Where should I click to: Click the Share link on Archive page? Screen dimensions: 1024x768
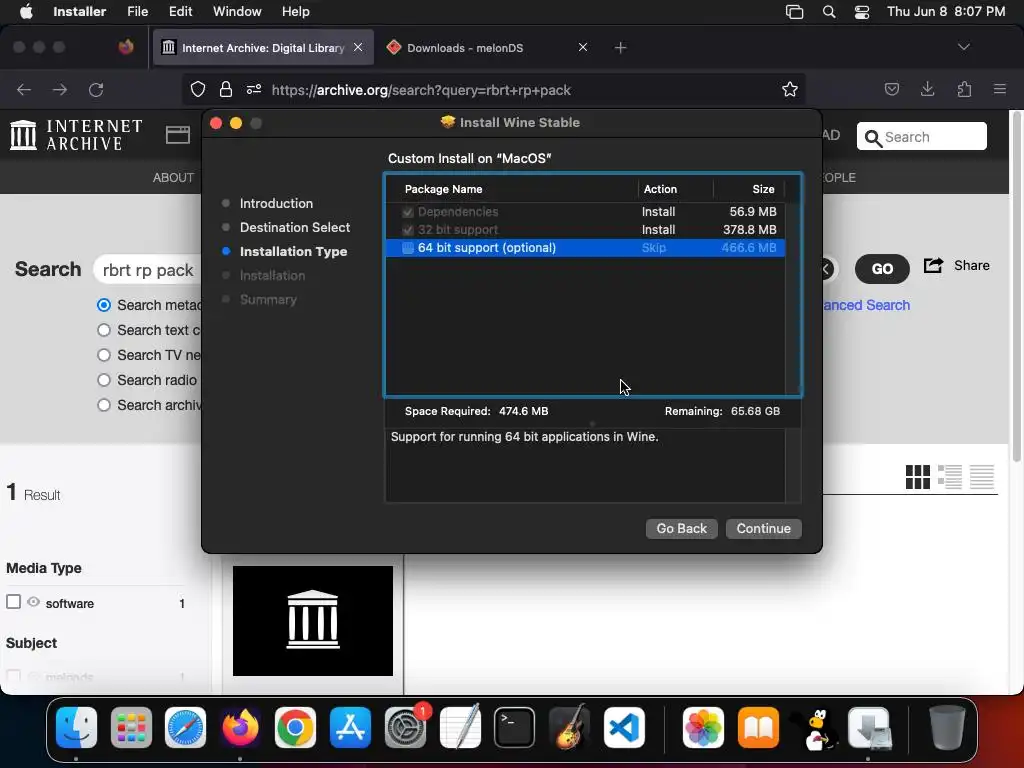click(x=957, y=265)
